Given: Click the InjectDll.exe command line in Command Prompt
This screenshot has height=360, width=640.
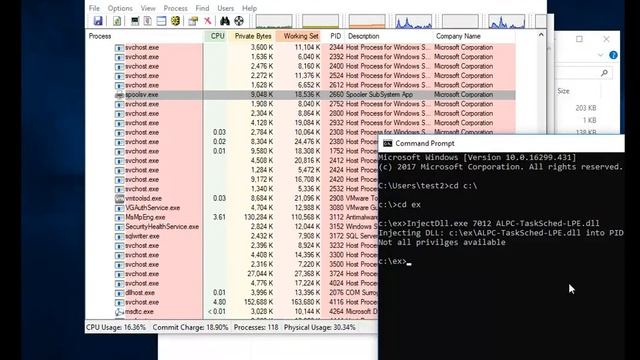Looking at the screenshot, I should pyautogui.click(x=489, y=224).
